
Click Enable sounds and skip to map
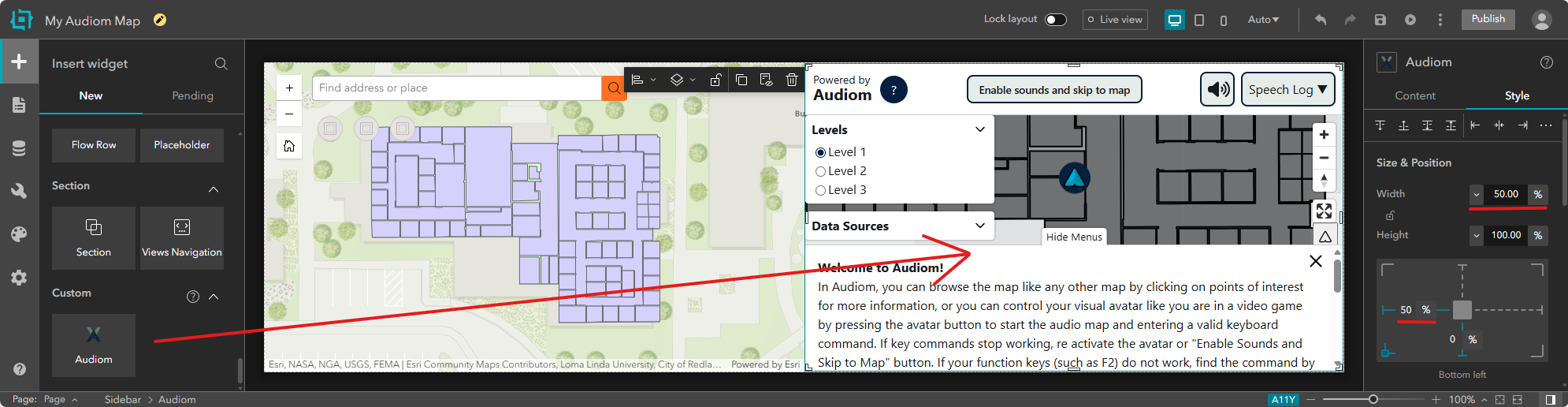[1054, 90]
